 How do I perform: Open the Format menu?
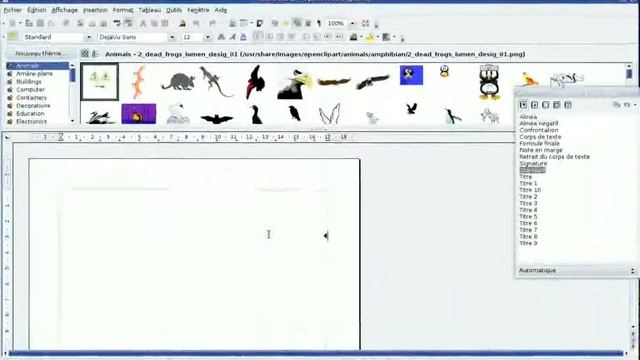pos(123,10)
